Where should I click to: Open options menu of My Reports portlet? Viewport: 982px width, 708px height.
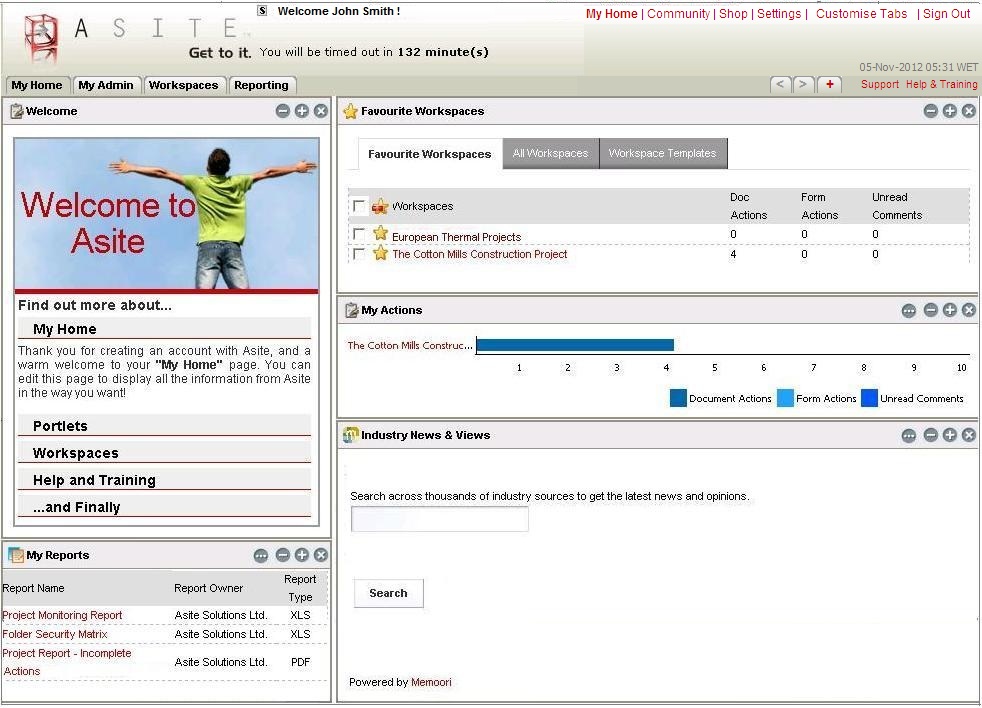click(x=261, y=555)
